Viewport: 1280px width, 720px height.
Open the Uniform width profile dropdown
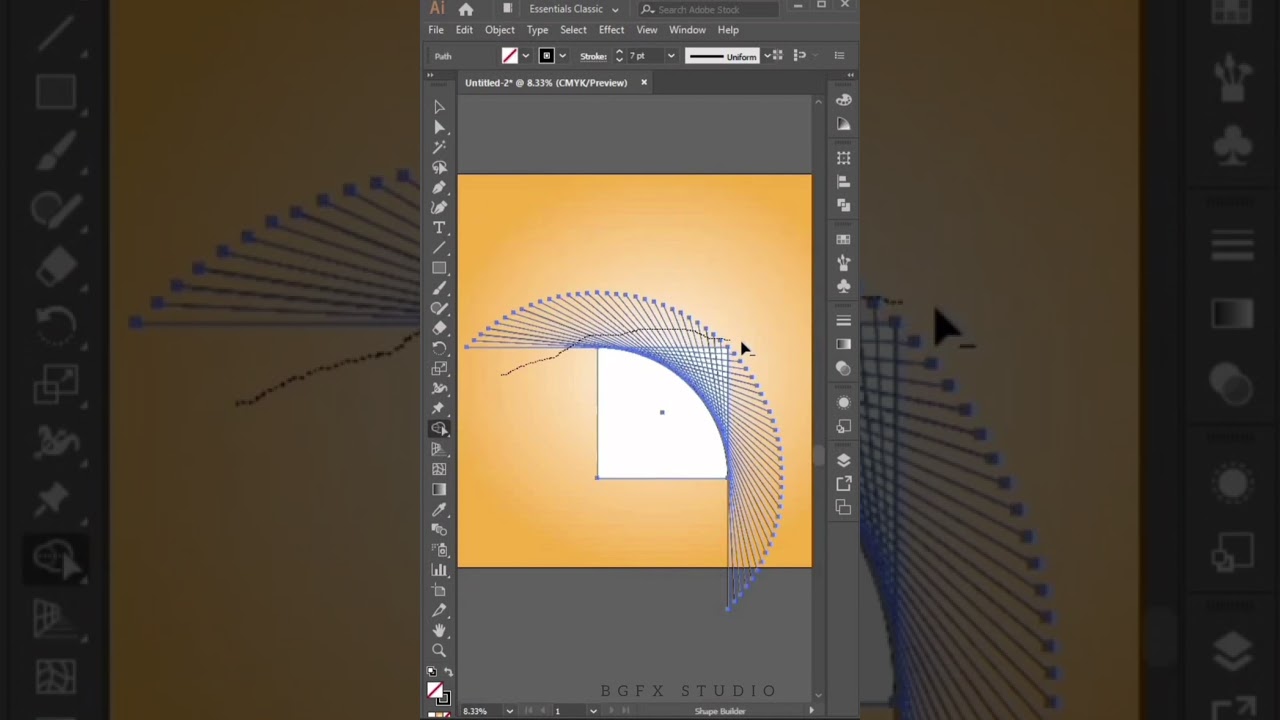click(x=767, y=56)
